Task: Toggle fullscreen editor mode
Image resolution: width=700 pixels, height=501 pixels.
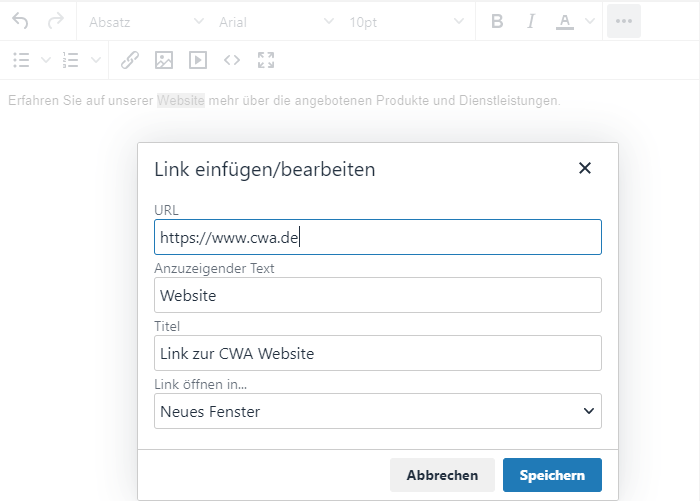Action: point(266,60)
